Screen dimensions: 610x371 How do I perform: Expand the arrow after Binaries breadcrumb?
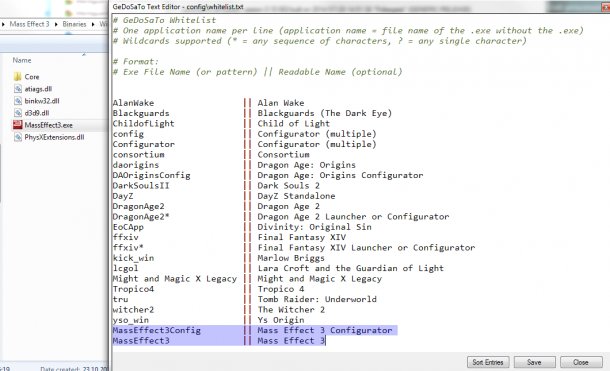tap(93, 24)
